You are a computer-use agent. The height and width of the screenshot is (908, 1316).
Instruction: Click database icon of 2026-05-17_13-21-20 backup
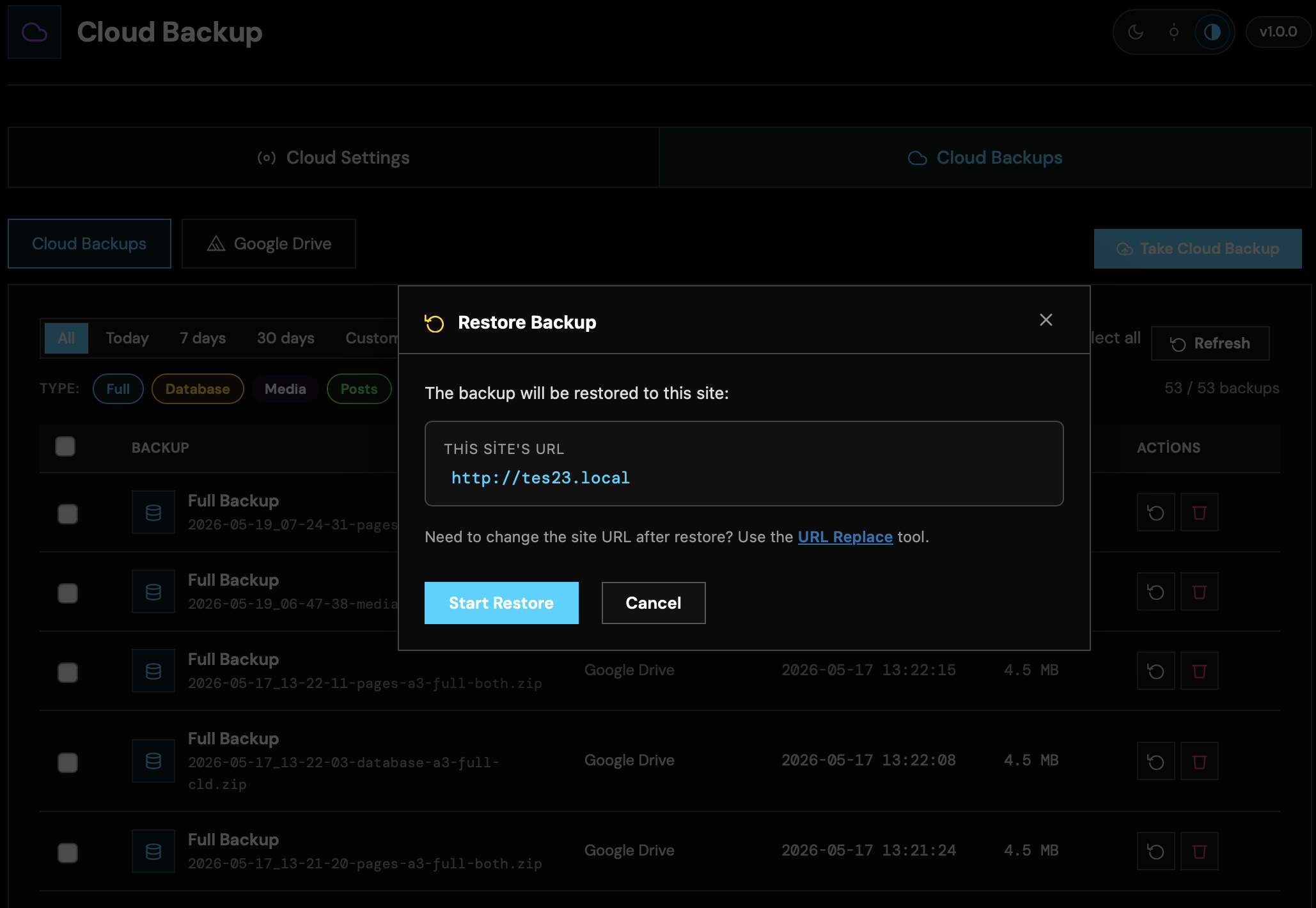pos(153,851)
